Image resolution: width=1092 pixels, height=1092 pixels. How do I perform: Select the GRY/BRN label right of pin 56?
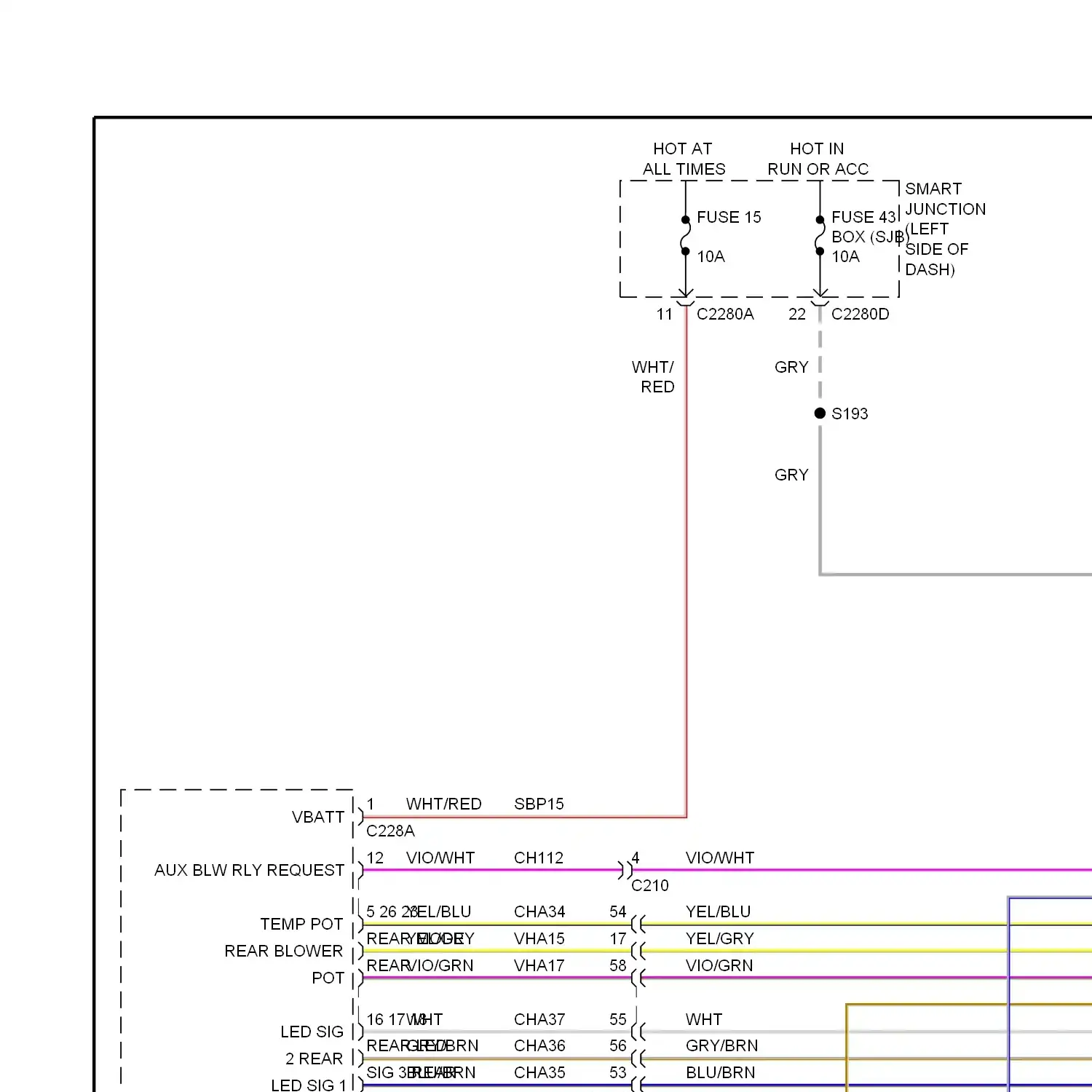[722, 1045]
